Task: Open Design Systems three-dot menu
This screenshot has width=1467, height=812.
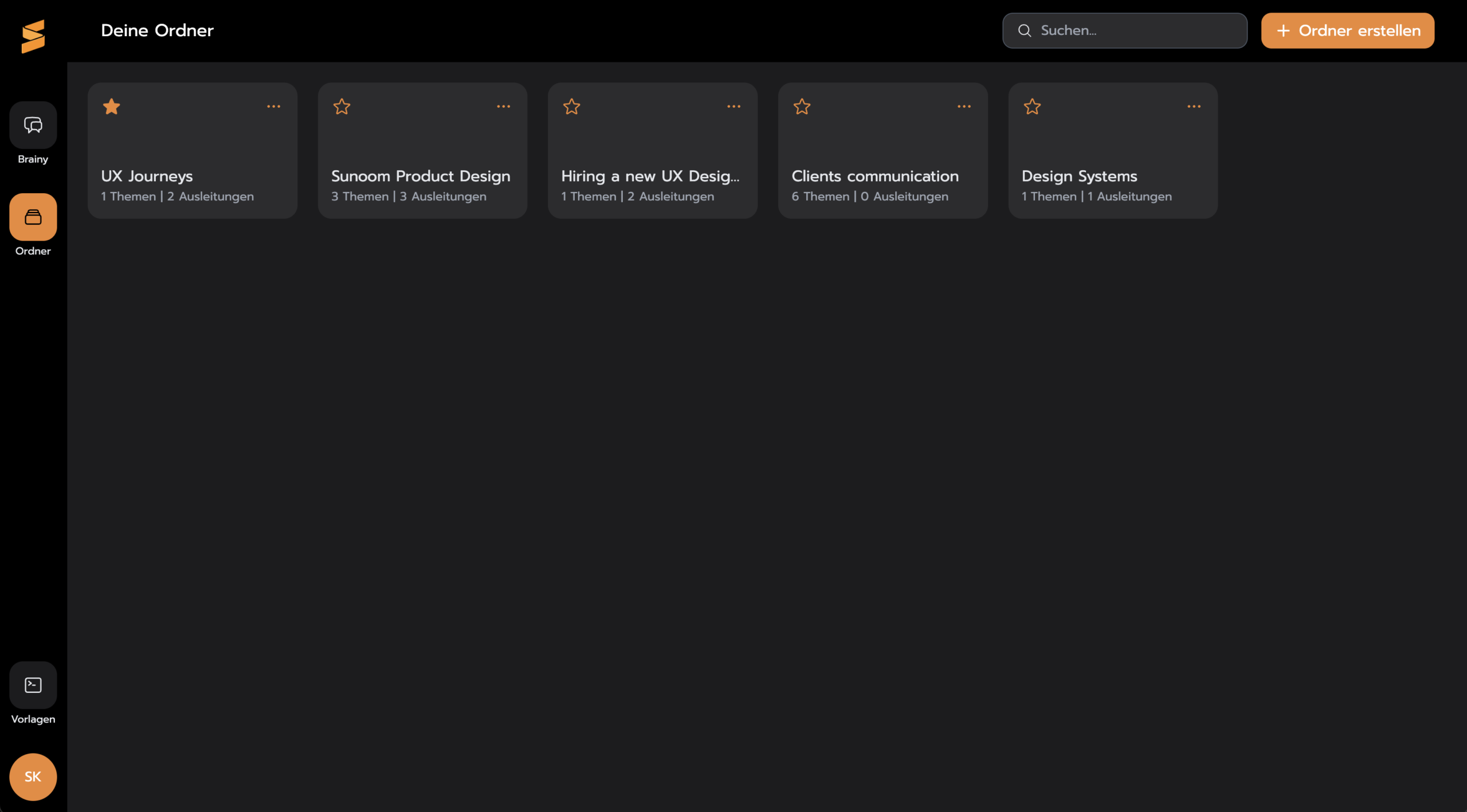Action: (x=1194, y=107)
